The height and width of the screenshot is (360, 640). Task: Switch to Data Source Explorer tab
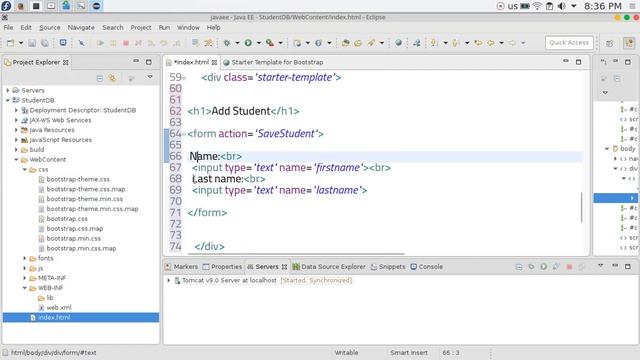coord(329,267)
